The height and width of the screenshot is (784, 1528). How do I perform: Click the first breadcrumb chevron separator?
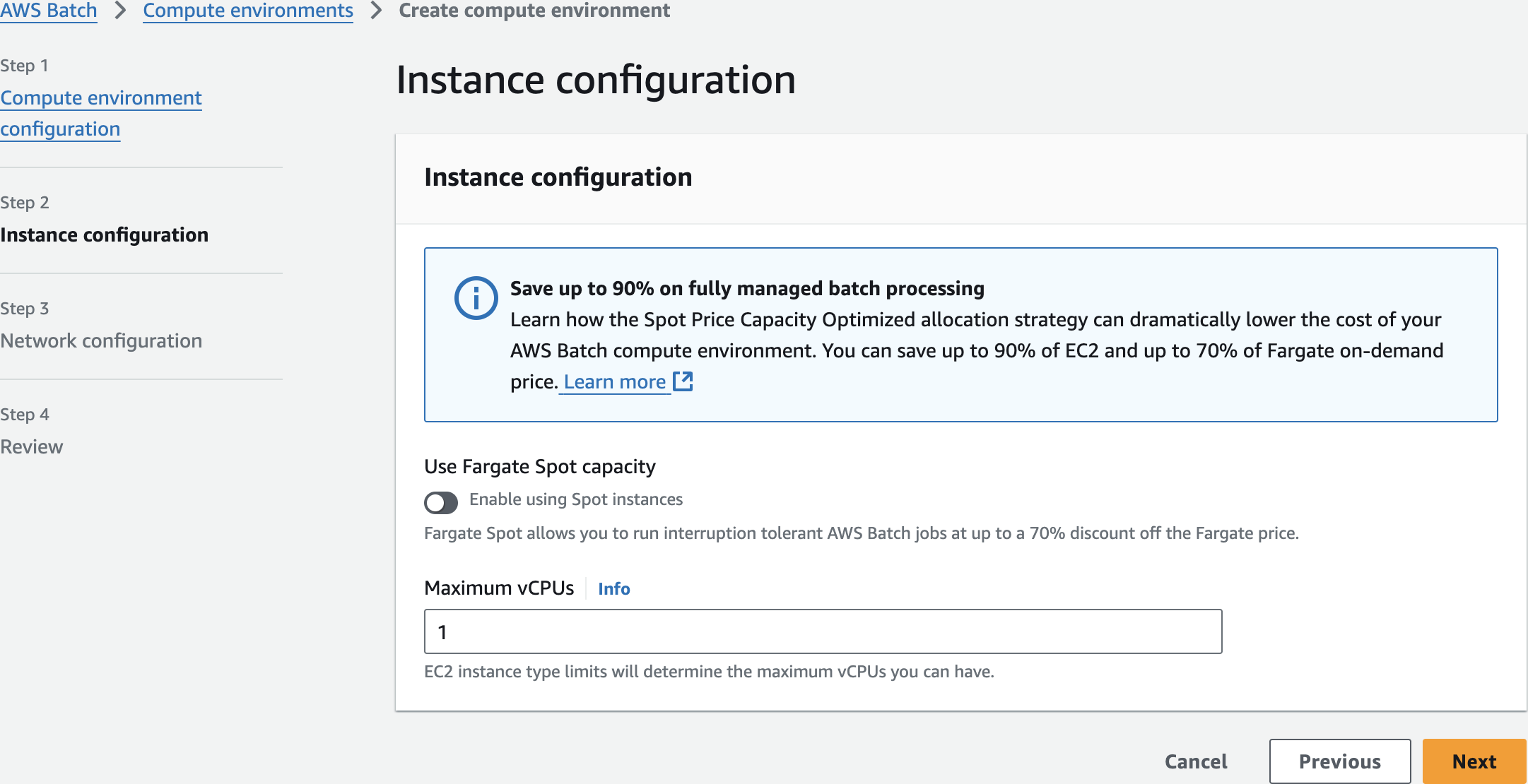tap(120, 11)
